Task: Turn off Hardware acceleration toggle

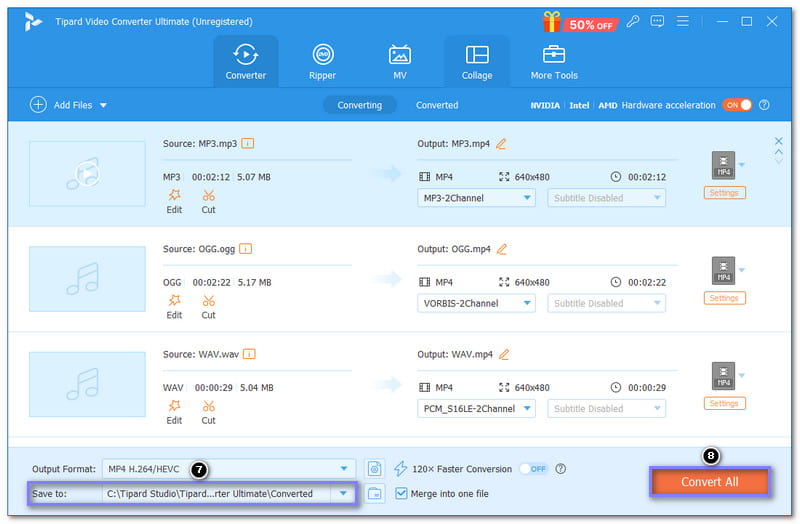Action: (x=737, y=105)
